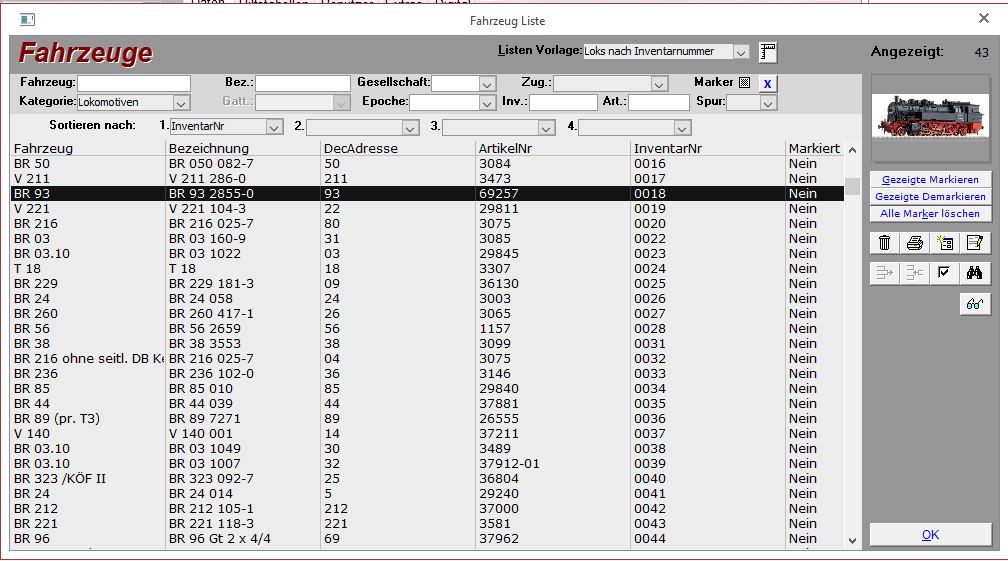Select the T 18 row
Image resolution: width=1008 pixels, height=561 pixels.
(428, 269)
